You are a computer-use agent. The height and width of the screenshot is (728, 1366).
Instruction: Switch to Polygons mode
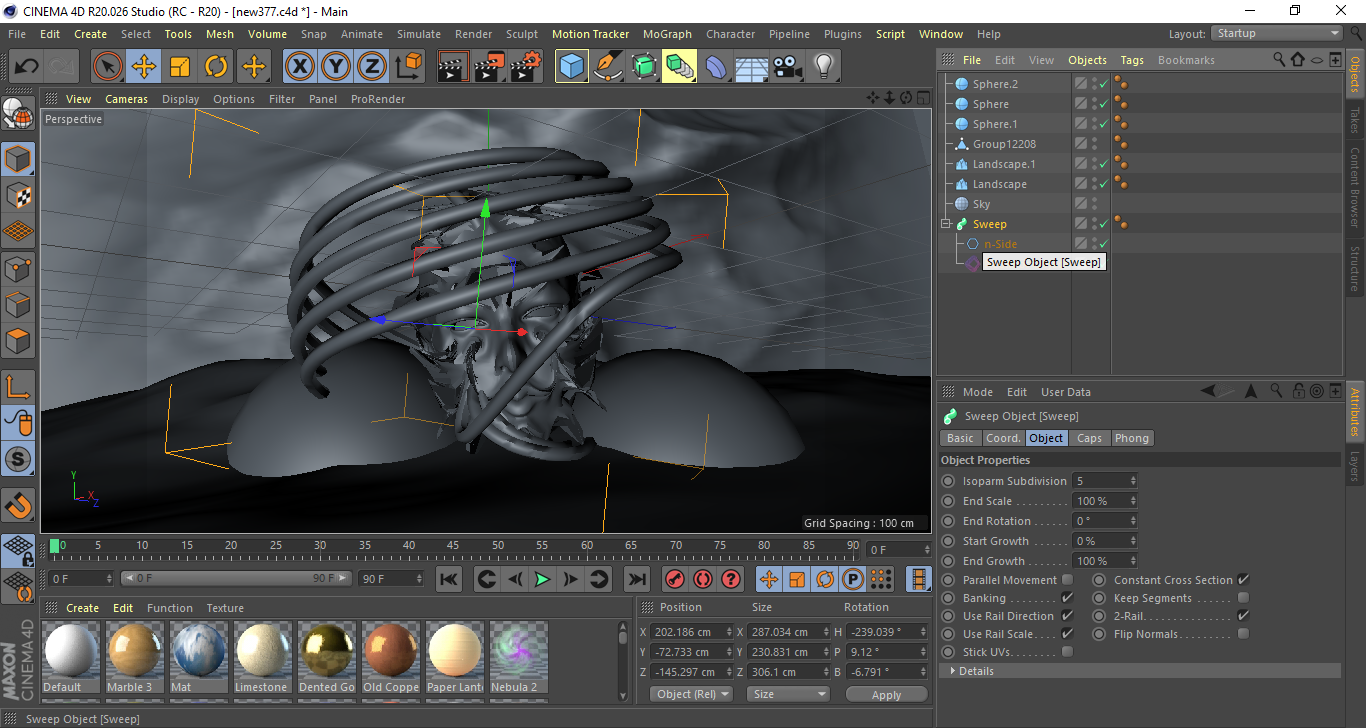coord(19,341)
